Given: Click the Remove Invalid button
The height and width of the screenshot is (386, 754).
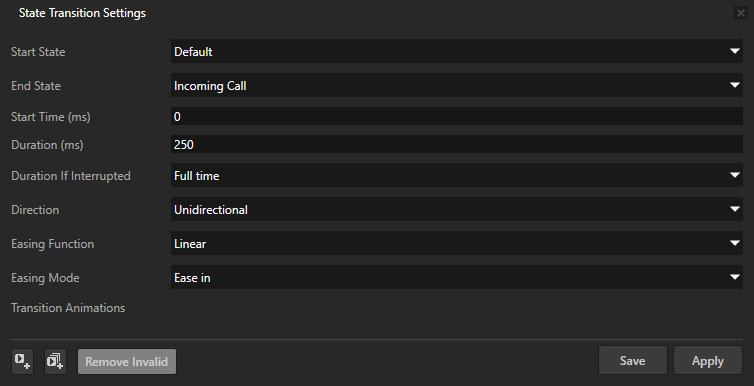Looking at the screenshot, I should click(127, 361).
